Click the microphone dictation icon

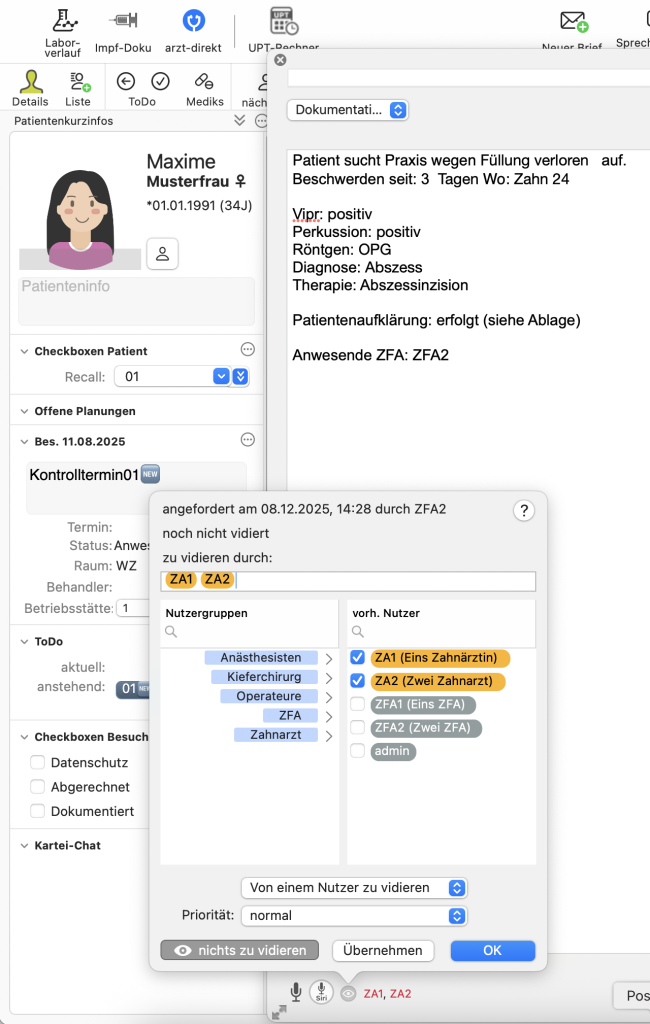click(296, 991)
